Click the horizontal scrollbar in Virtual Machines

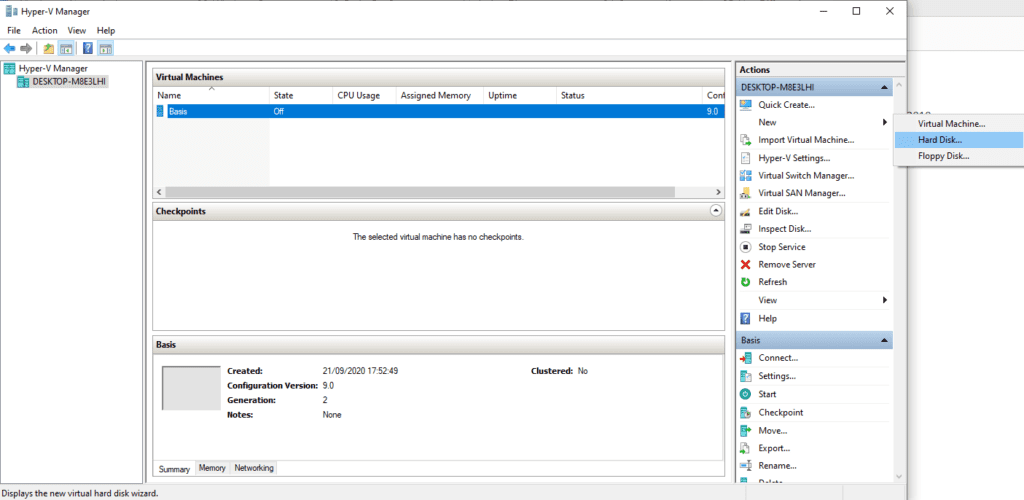pyautogui.click(x=420, y=193)
